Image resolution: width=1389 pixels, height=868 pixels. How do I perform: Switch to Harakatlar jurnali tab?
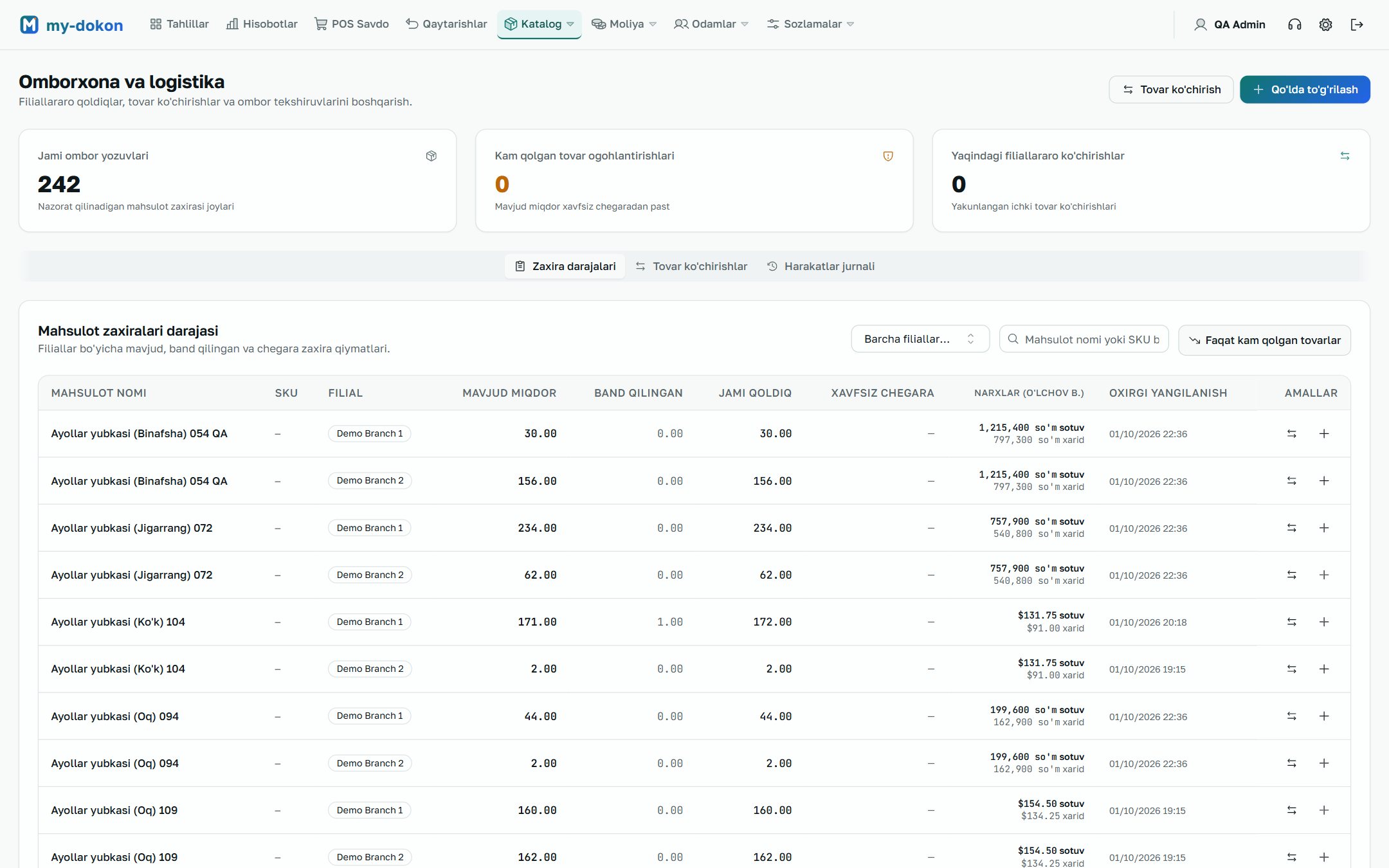(821, 266)
